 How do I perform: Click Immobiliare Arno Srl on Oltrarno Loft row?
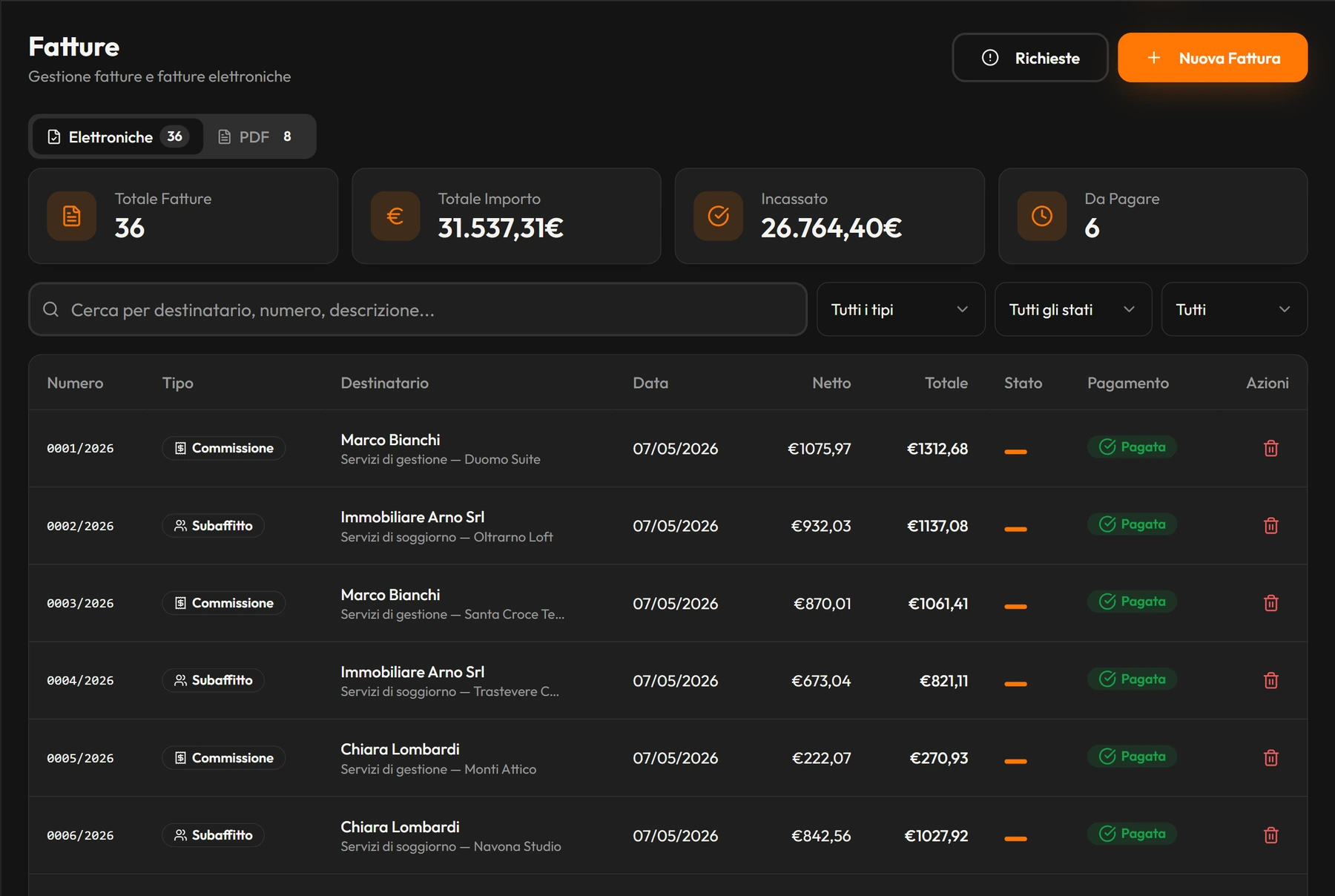point(413,517)
